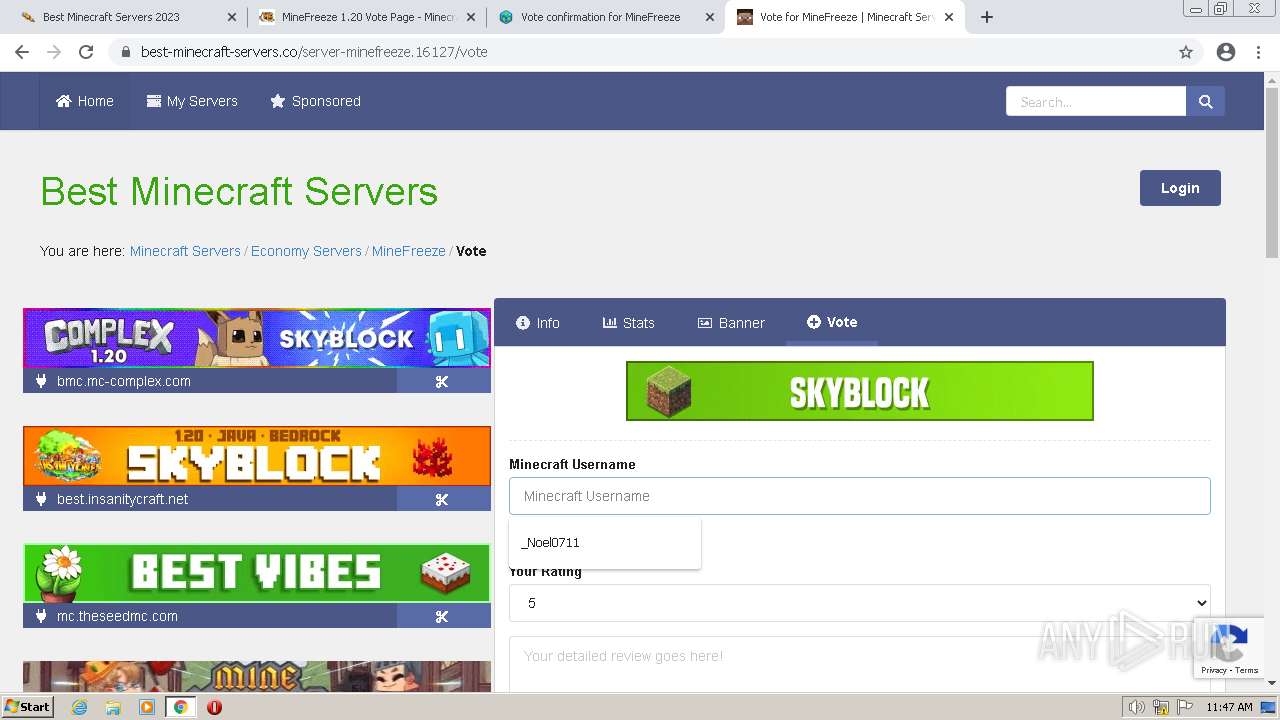
Task: Bookmark this page with the star icon
Action: 1186,52
